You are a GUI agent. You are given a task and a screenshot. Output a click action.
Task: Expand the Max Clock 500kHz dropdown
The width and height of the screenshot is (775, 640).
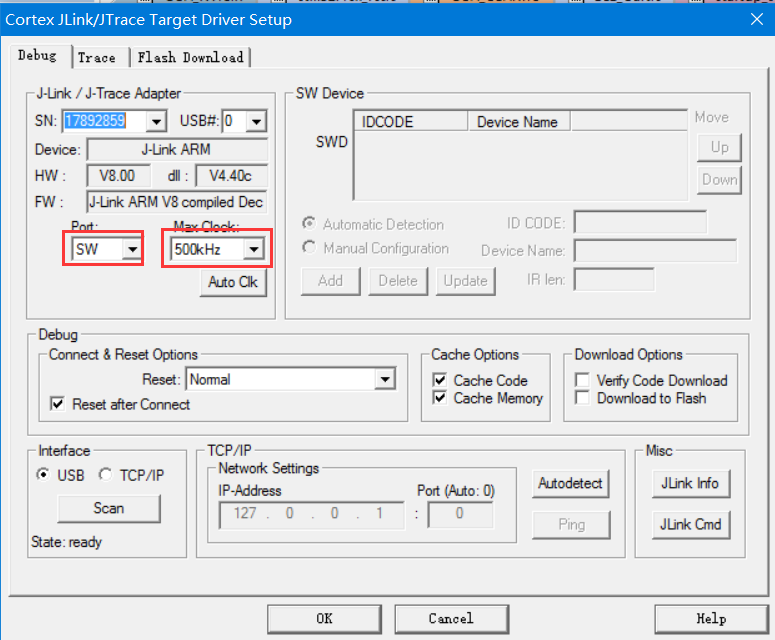(x=254, y=249)
